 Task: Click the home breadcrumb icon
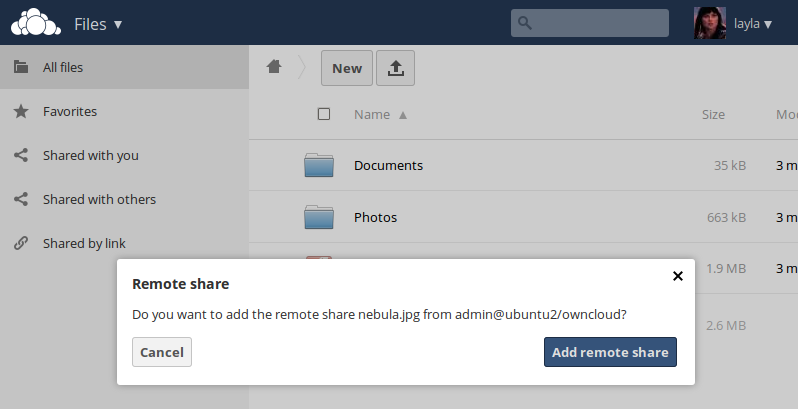tap(274, 67)
